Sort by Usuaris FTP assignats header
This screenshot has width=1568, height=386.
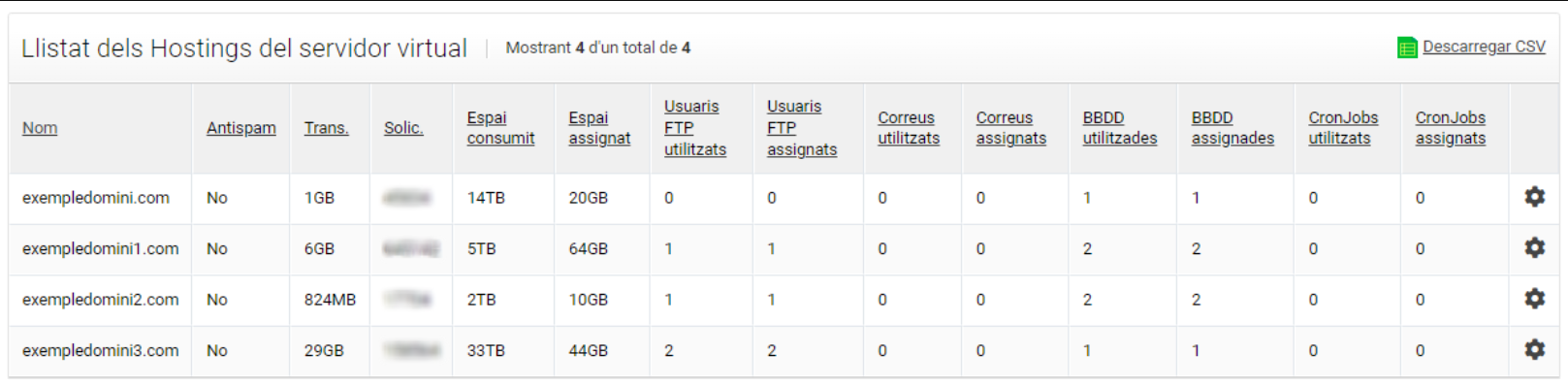(802, 128)
